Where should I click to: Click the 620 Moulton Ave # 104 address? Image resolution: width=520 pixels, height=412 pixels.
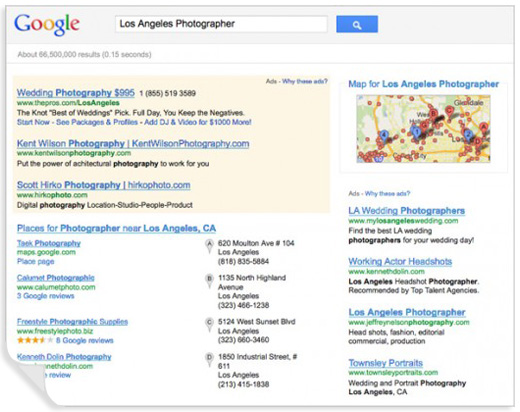pyautogui.click(x=256, y=243)
